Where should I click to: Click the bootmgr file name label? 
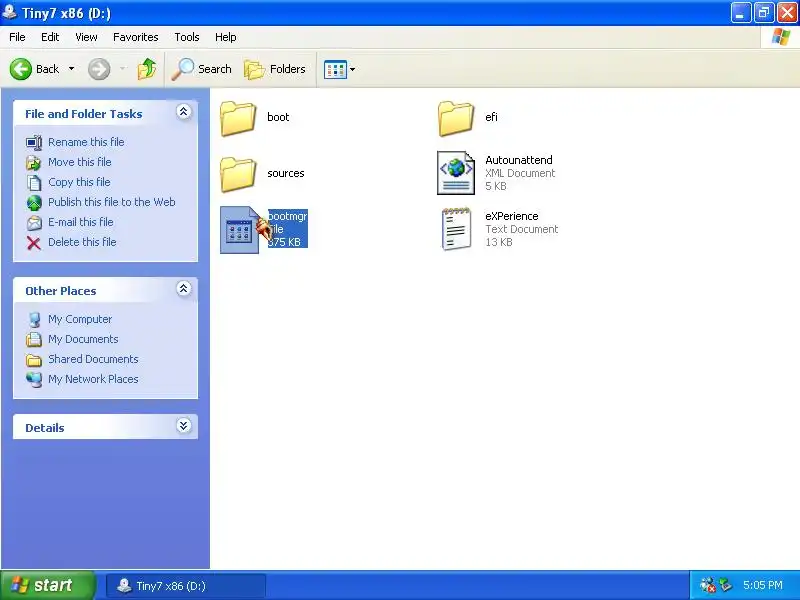(287, 216)
